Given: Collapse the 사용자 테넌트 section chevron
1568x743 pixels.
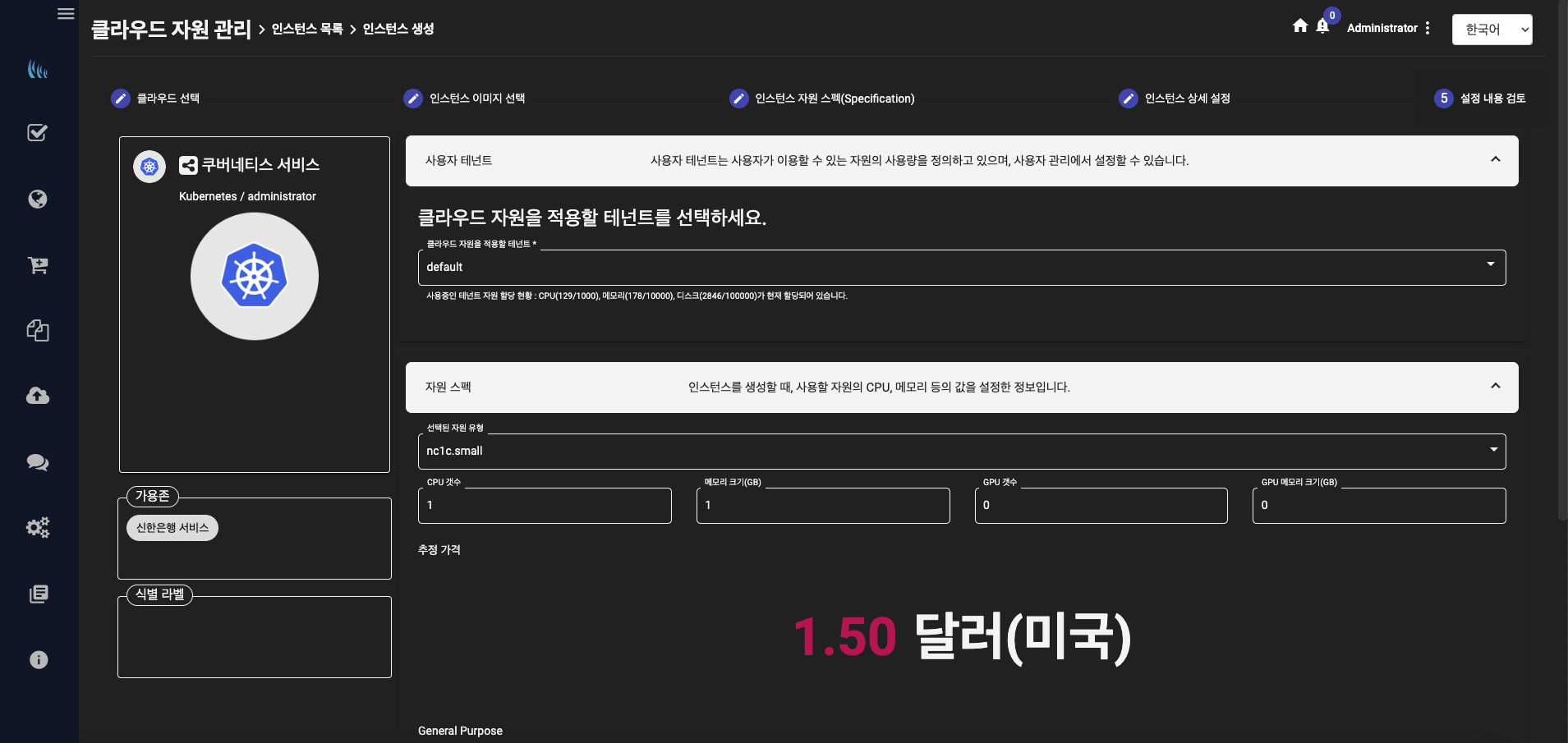Looking at the screenshot, I should (1495, 160).
